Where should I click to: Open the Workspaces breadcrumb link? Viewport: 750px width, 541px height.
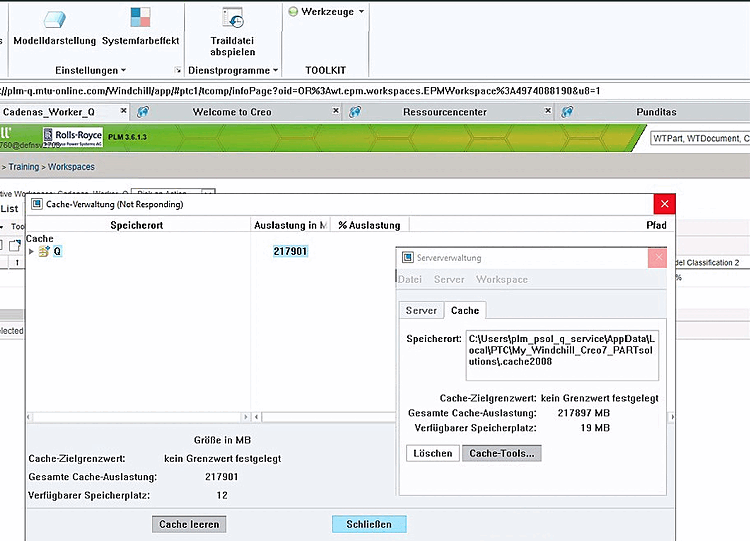(71, 167)
